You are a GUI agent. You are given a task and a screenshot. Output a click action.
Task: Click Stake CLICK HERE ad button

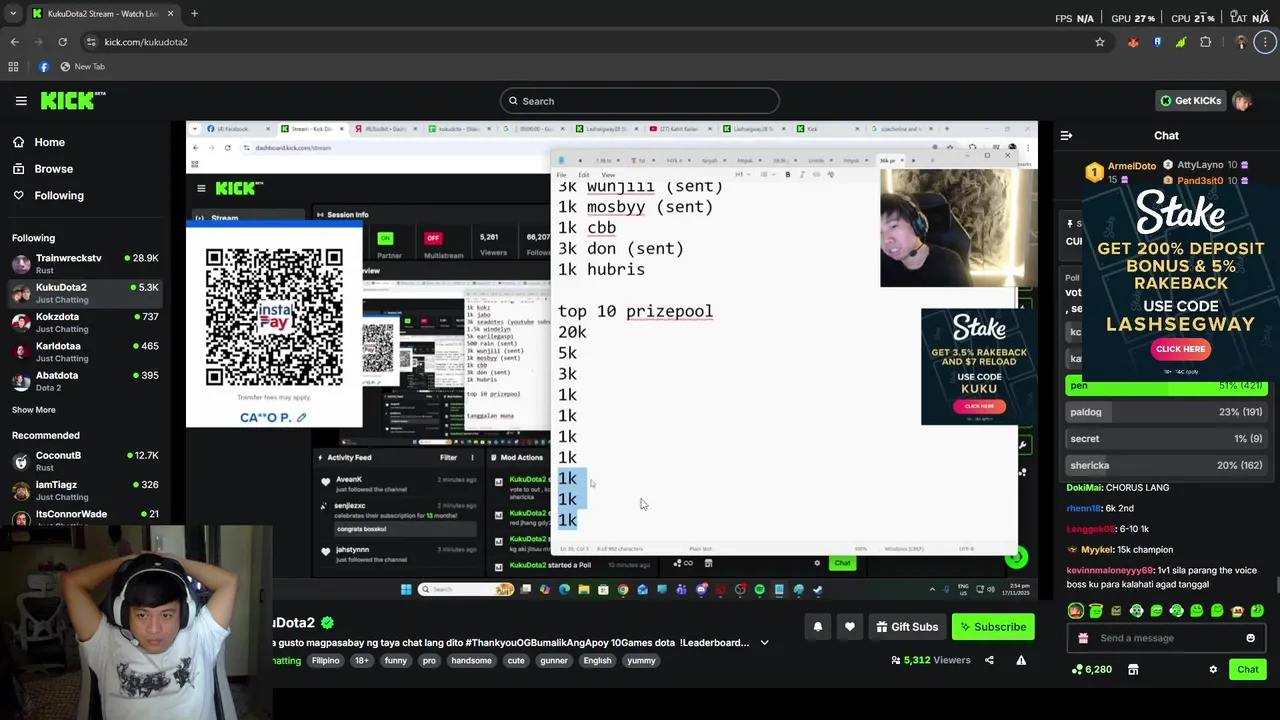[1180, 349]
